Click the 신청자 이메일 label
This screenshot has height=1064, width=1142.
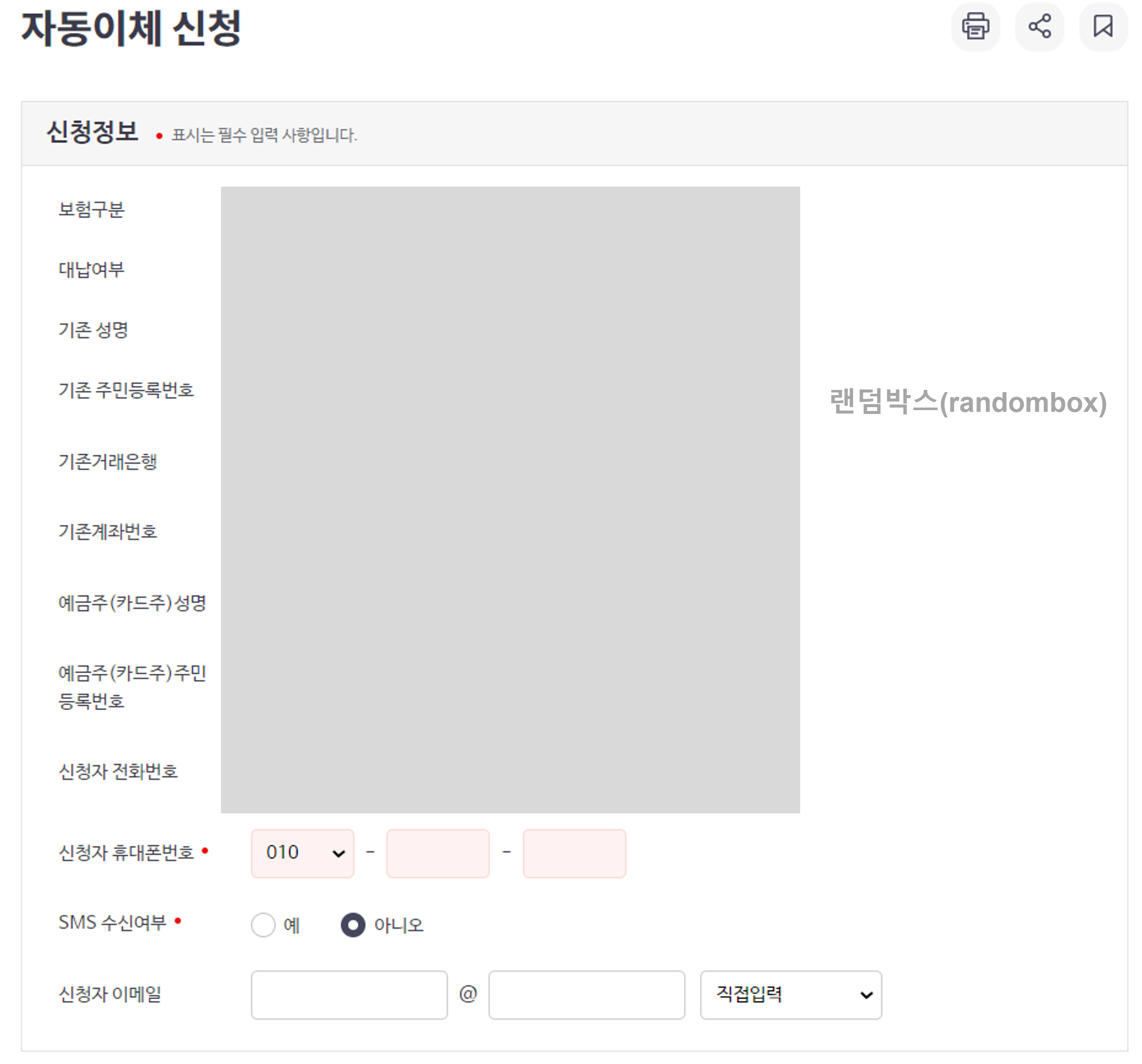pos(110,993)
